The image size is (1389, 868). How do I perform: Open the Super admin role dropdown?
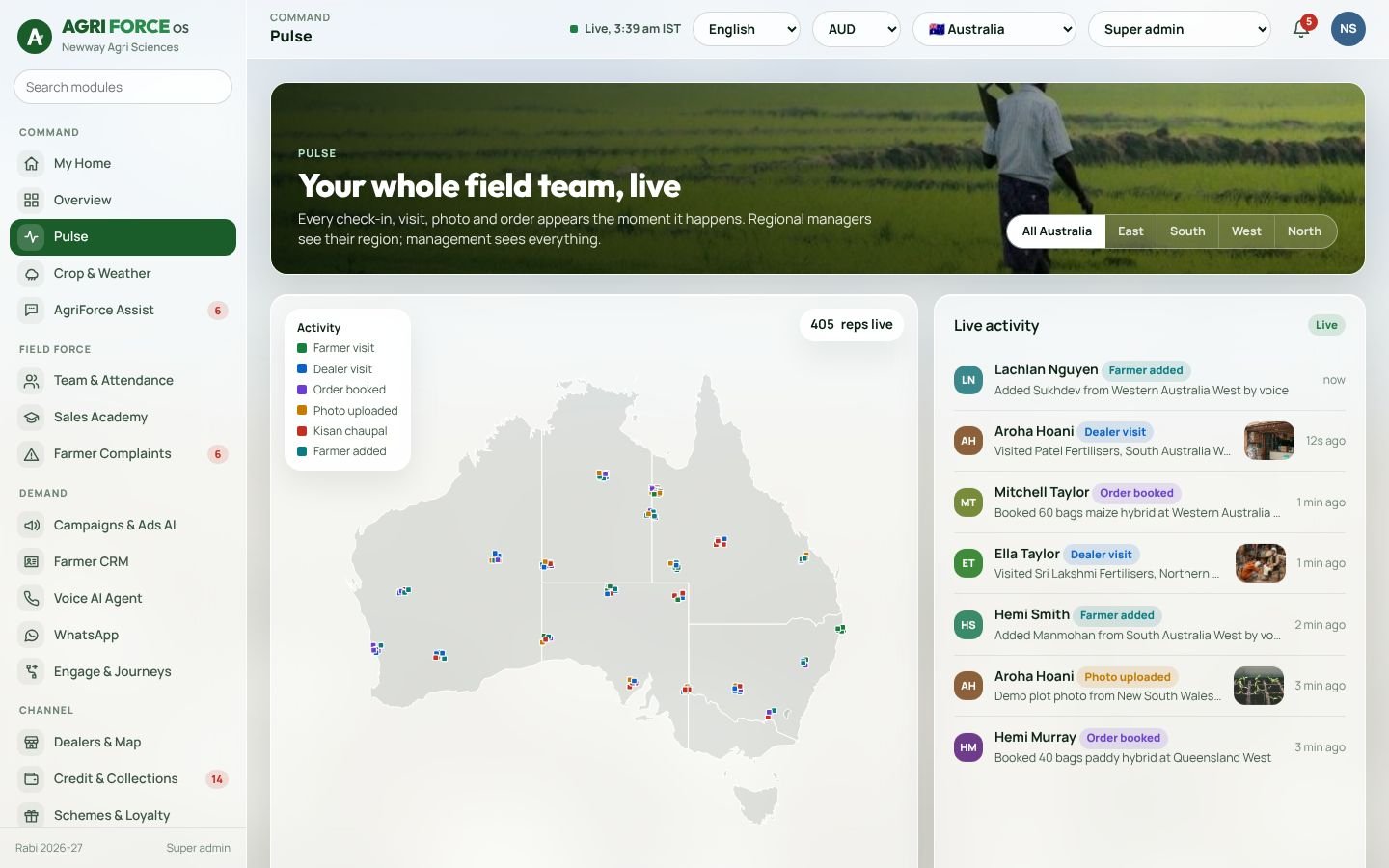tap(1180, 29)
